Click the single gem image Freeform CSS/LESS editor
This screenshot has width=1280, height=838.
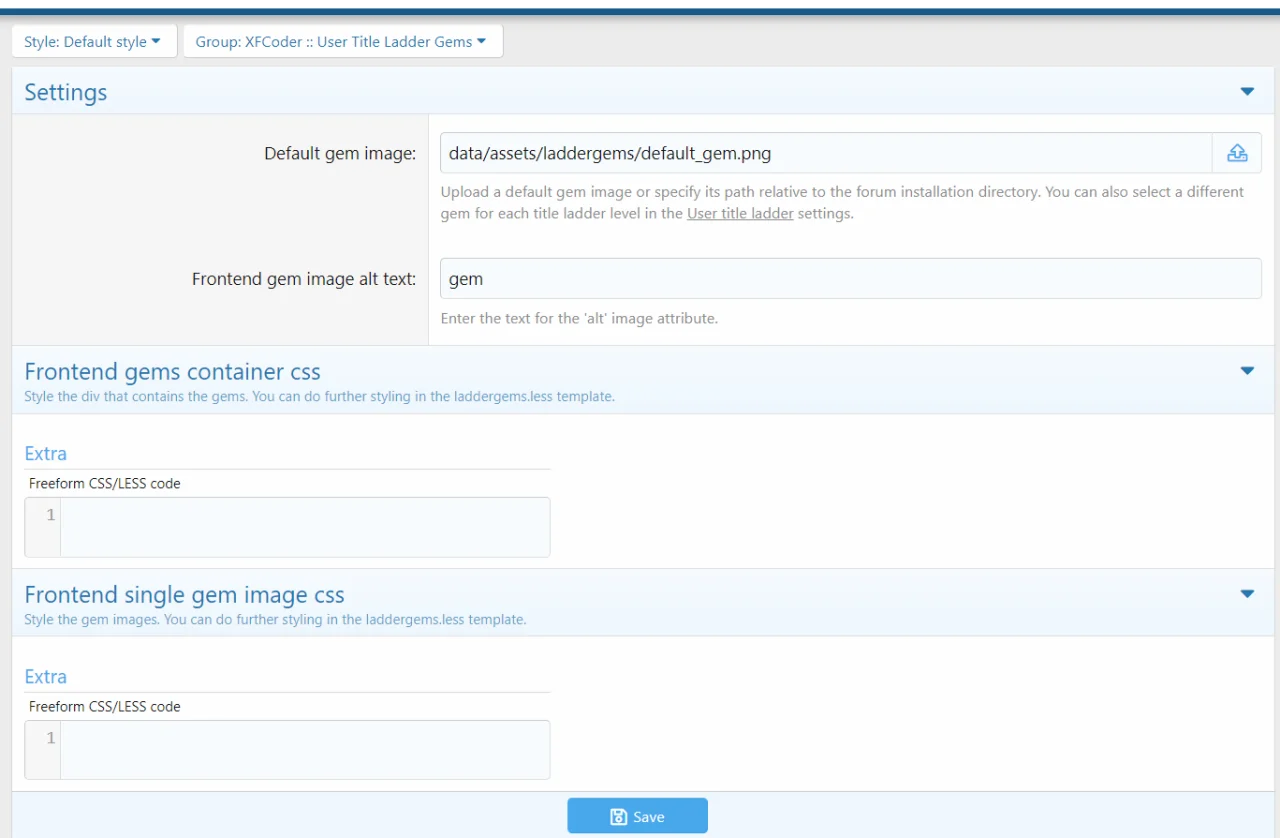(304, 750)
